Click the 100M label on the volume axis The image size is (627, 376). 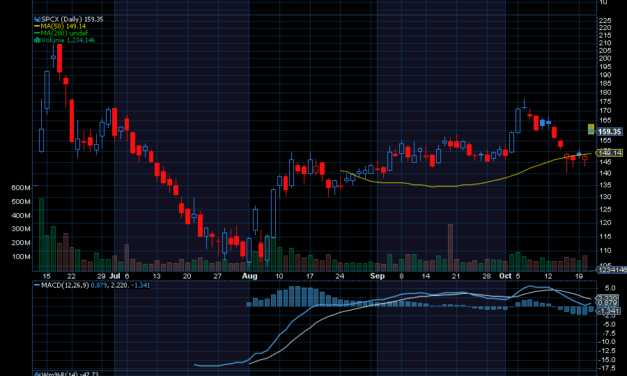click(21, 256)
